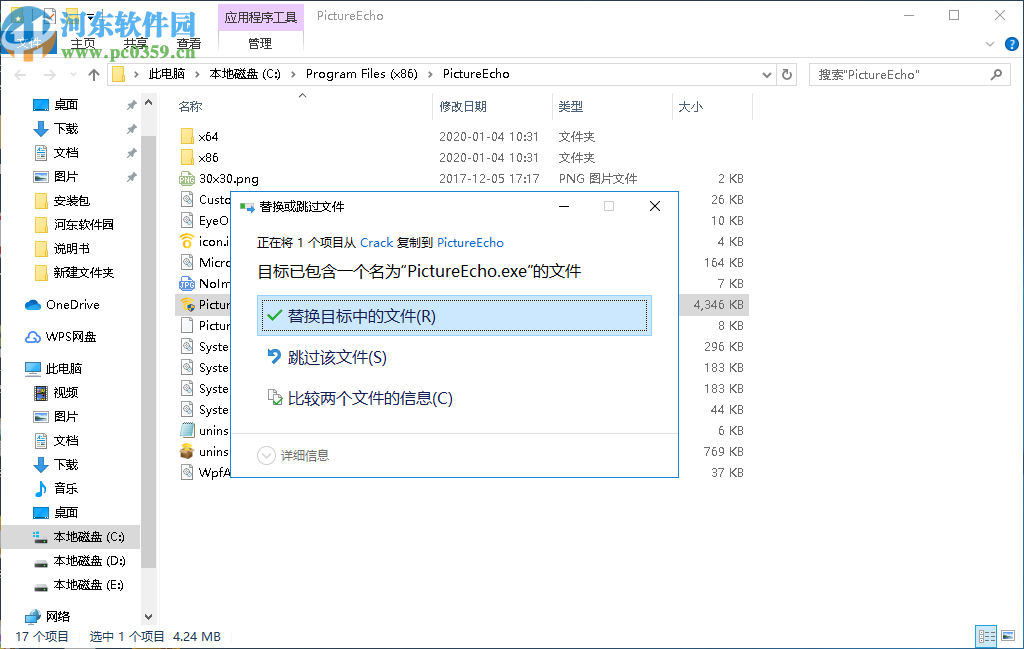Choose 替换目标中的文件 to replace the file
The height and width of the screenshot is (649, 1024).
[380, 314]
